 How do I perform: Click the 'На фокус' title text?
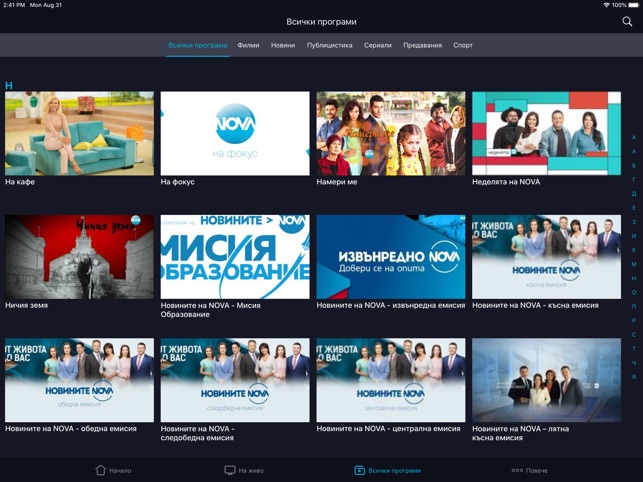coord(177,182)
